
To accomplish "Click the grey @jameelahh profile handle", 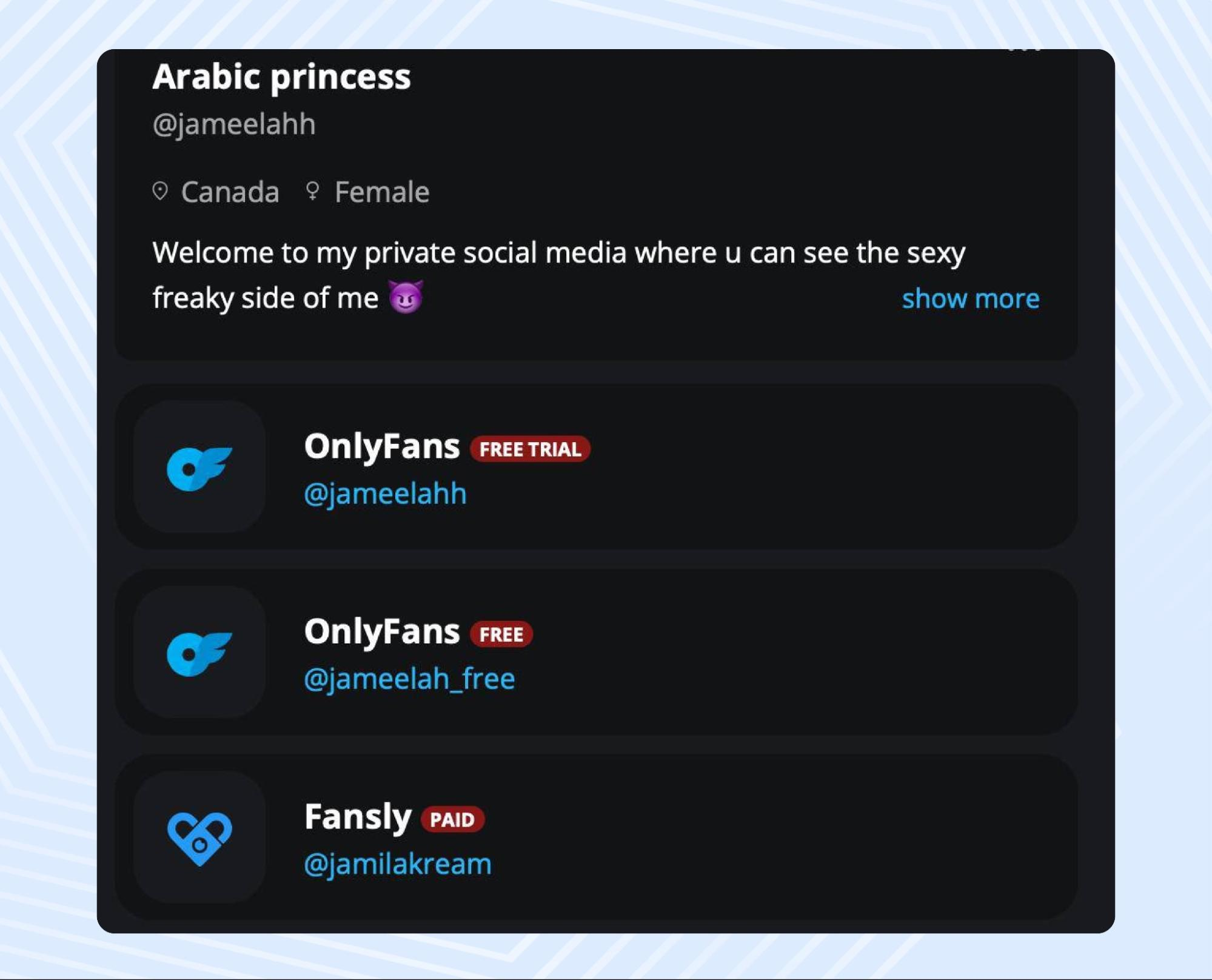I will click(x=234, y=124).
